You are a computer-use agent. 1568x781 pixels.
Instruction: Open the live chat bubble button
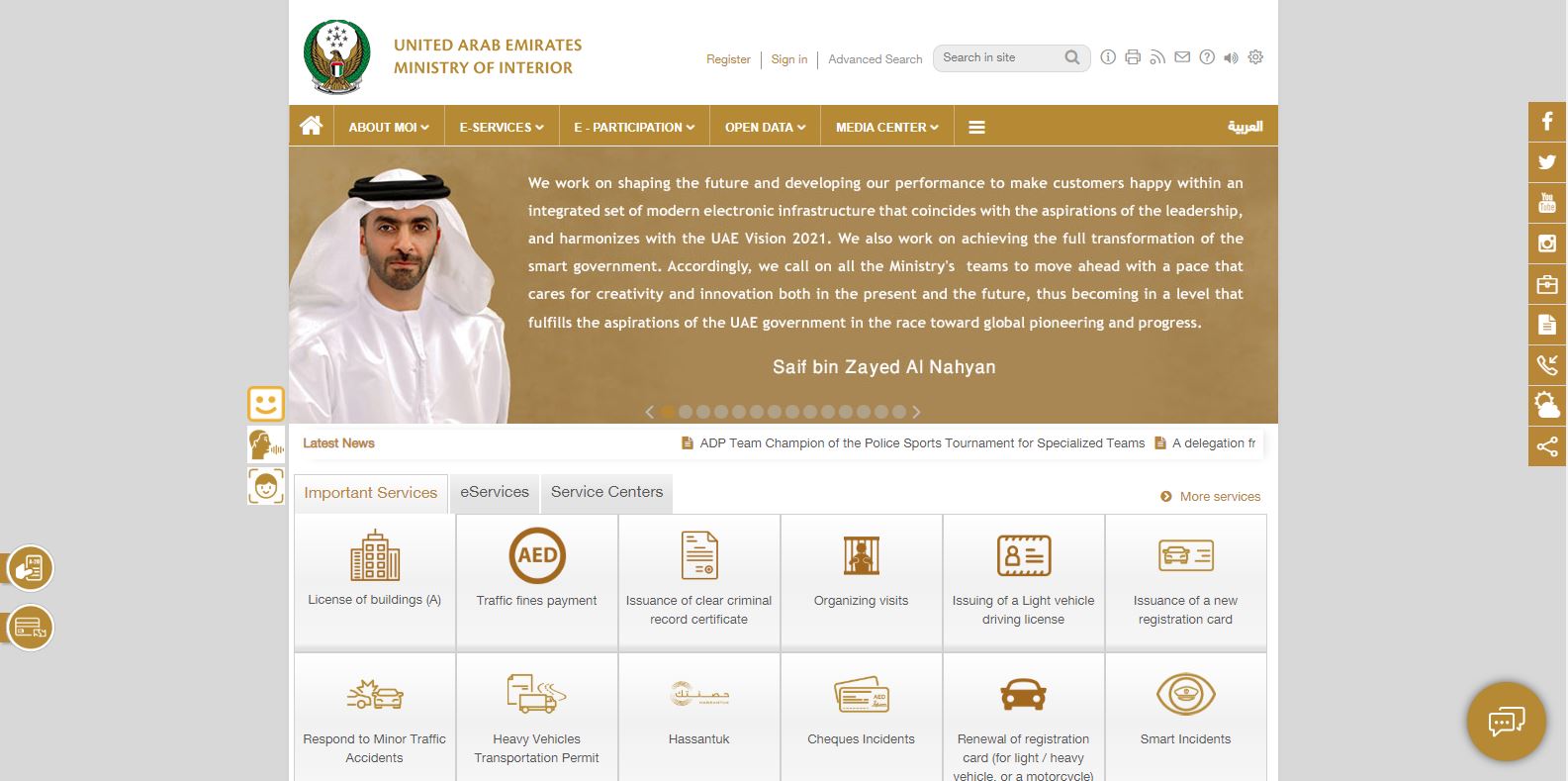tap(1506, 721)
